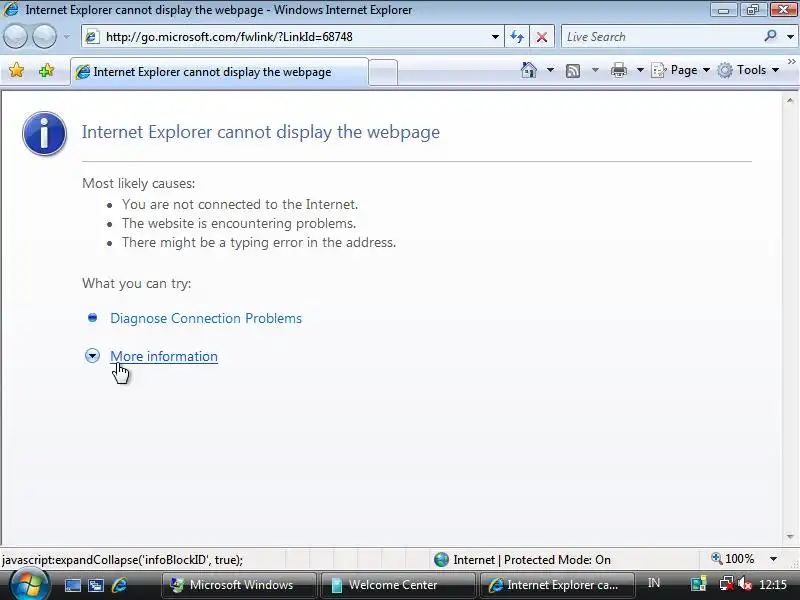Switch to Welcome Center taskbar button
This screenshot has height=600, width=800.
(398, 585)
